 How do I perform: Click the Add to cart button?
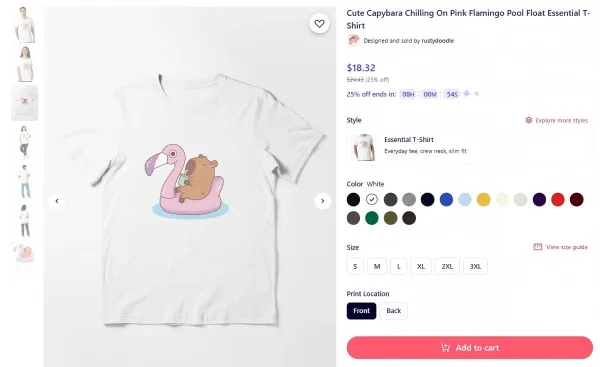point(470,347)
